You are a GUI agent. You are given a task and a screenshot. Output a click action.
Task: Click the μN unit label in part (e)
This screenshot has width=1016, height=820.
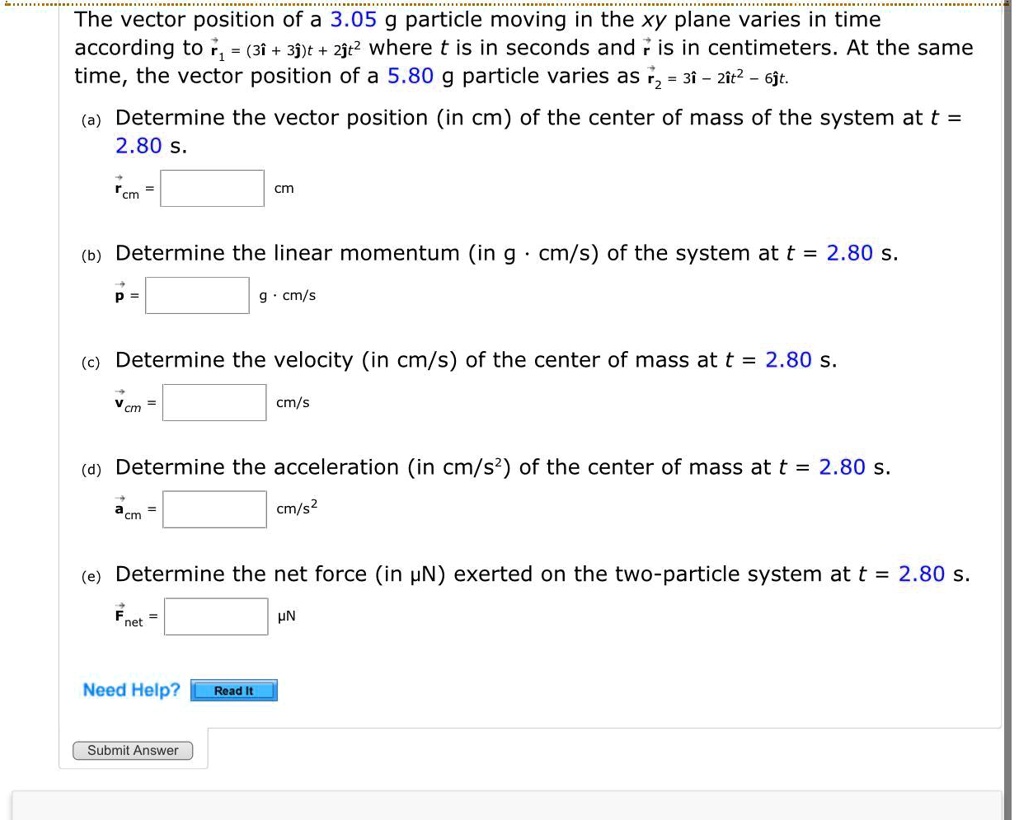(x=284, y=616)
